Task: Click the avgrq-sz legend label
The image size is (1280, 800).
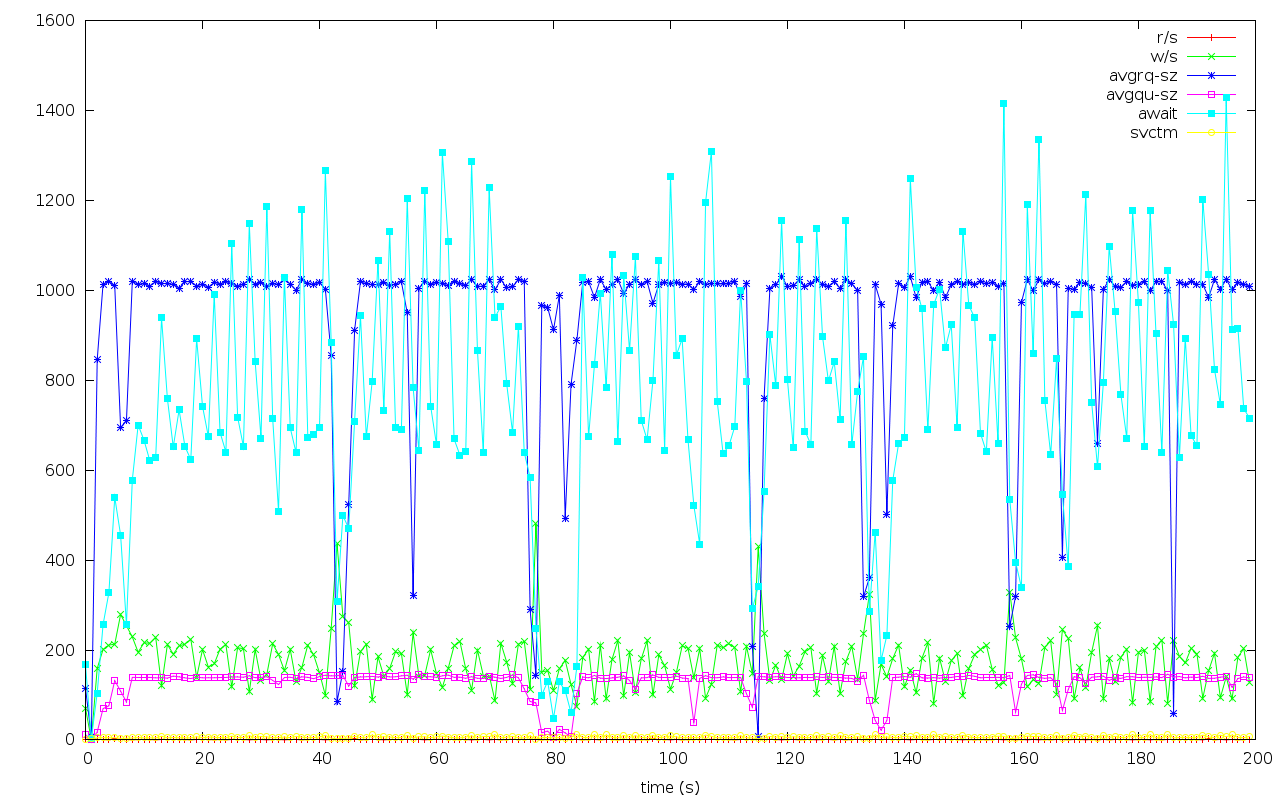Action: (x=1144, y=75)
